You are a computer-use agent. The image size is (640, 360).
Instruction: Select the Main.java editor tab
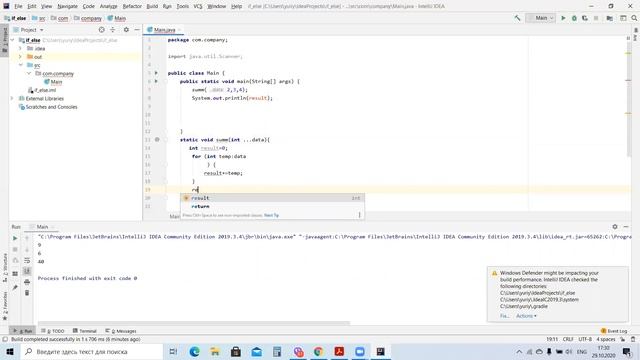tap(164, 30)
